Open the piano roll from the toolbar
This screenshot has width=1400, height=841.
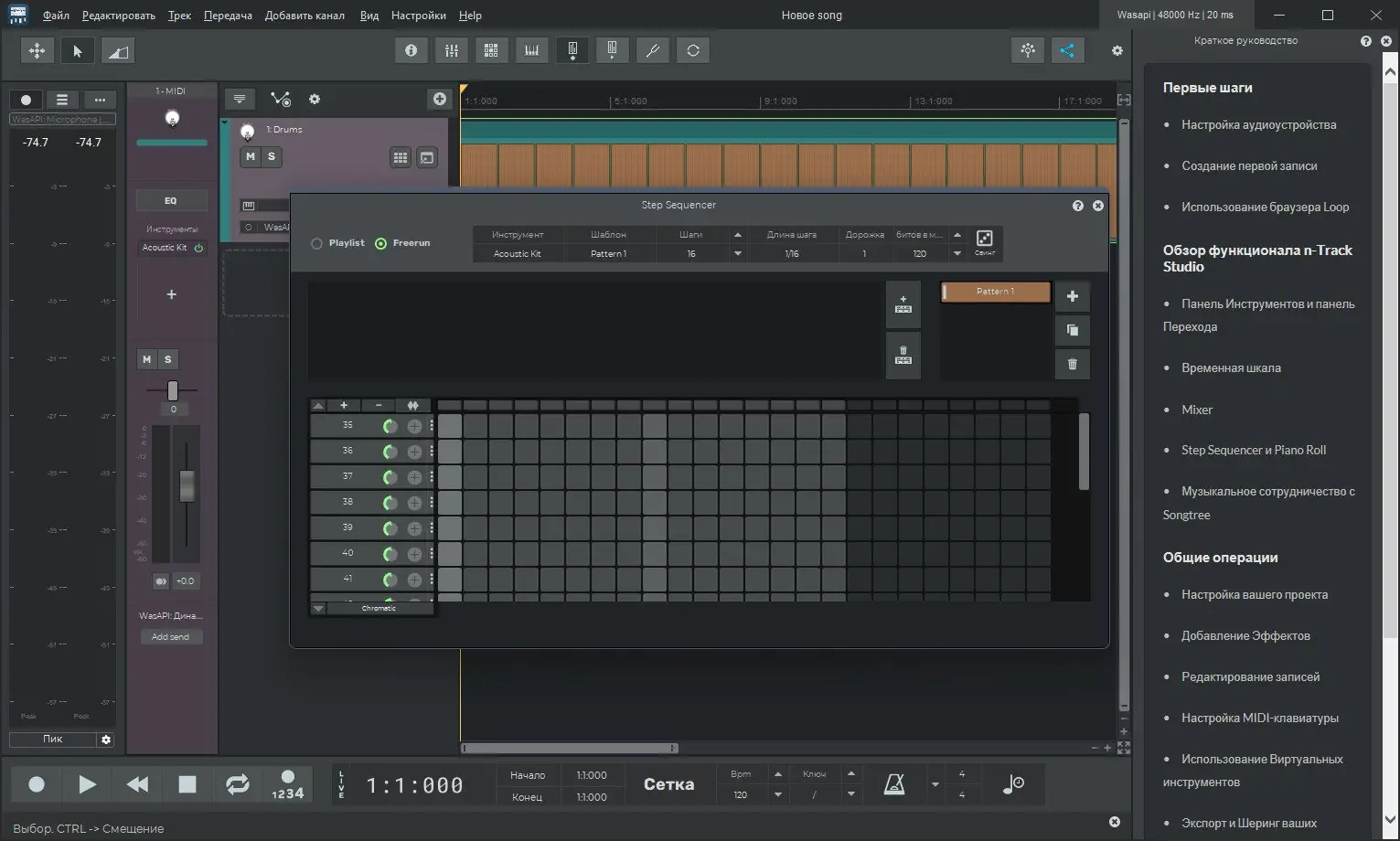click(x=531, y=50)
